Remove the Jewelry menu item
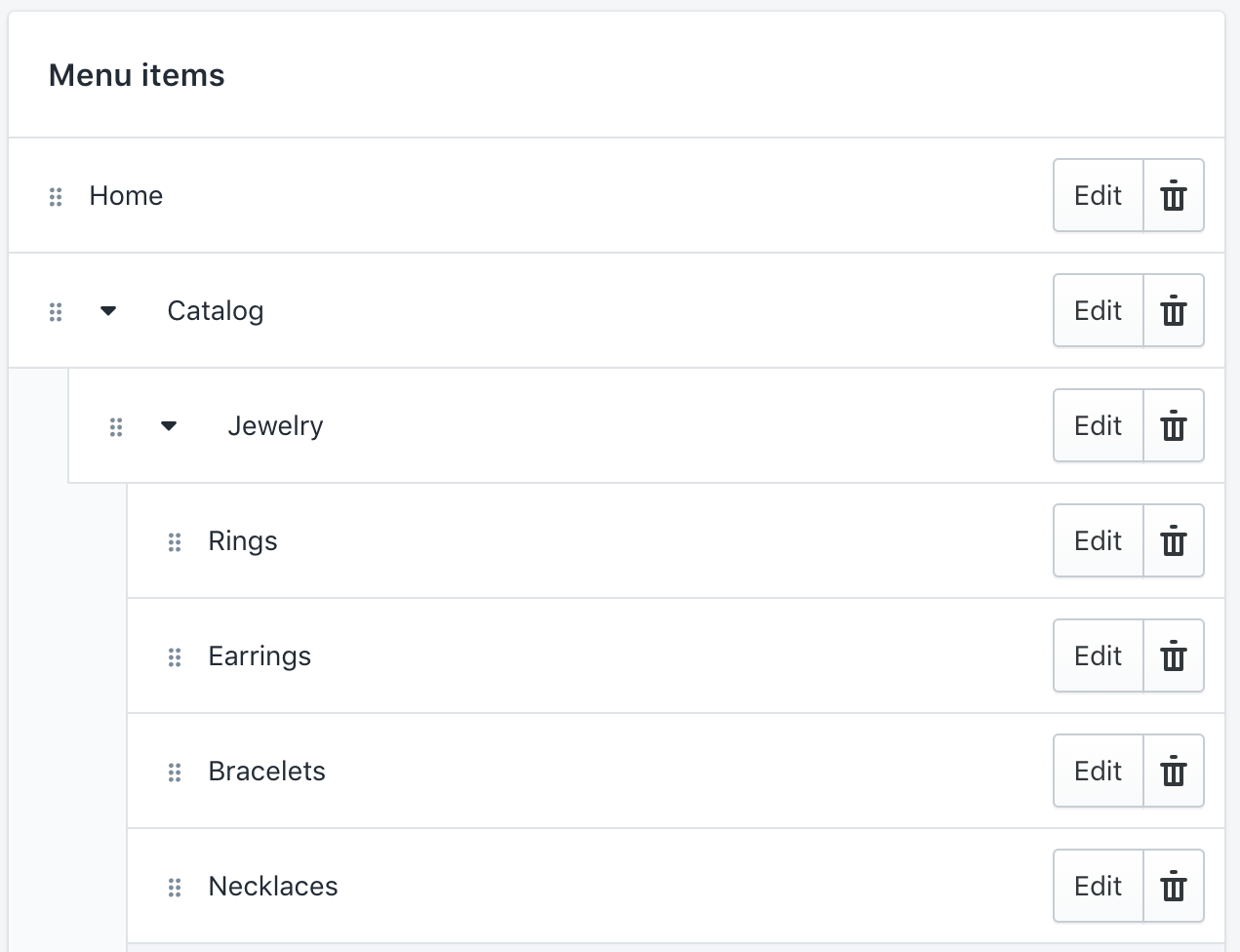Image resolution: width=1240 pixels, height=952 pixels. pyautogui.click(x=1174, y=425)
